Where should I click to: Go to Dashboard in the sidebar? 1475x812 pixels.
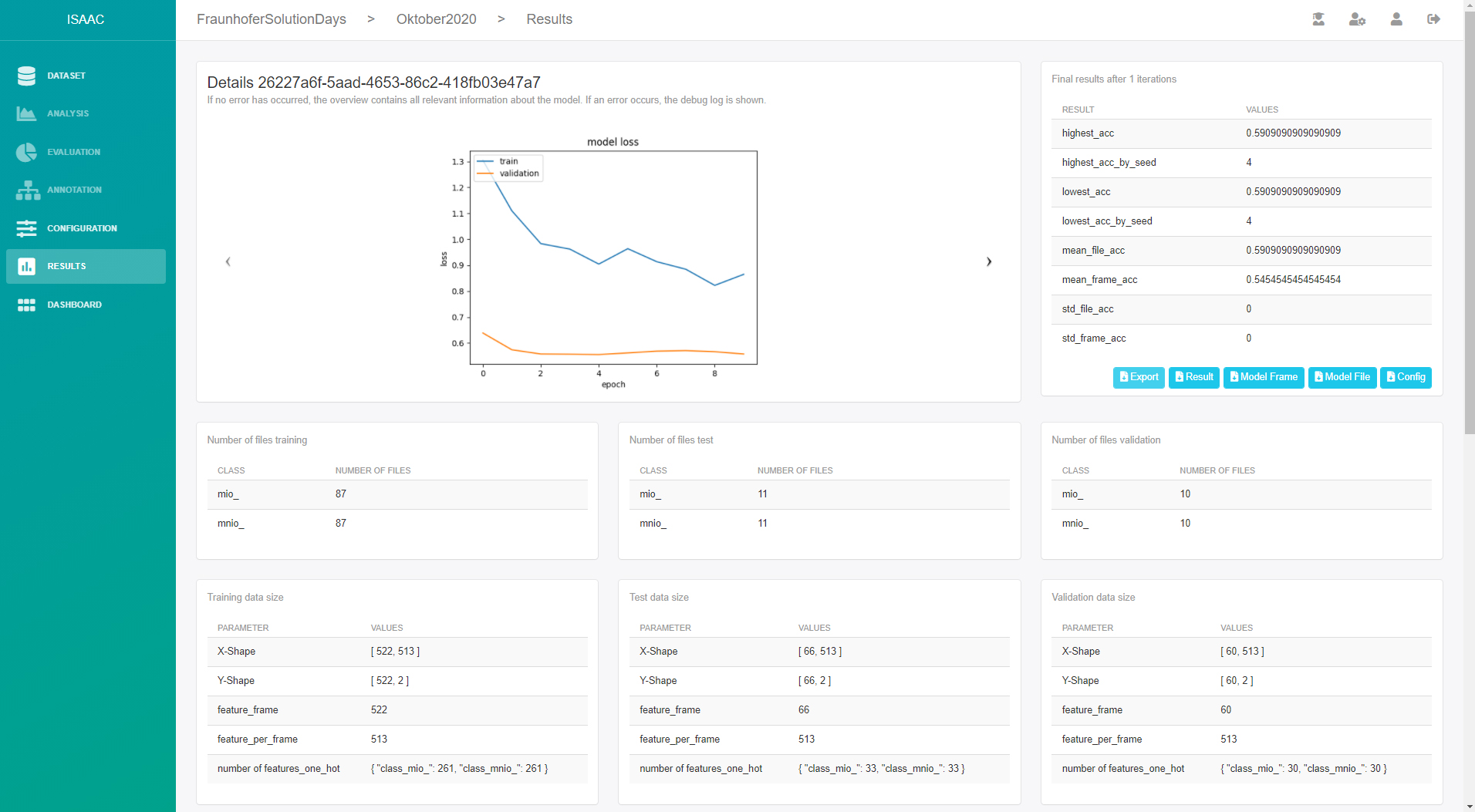[x=74, y=305]
